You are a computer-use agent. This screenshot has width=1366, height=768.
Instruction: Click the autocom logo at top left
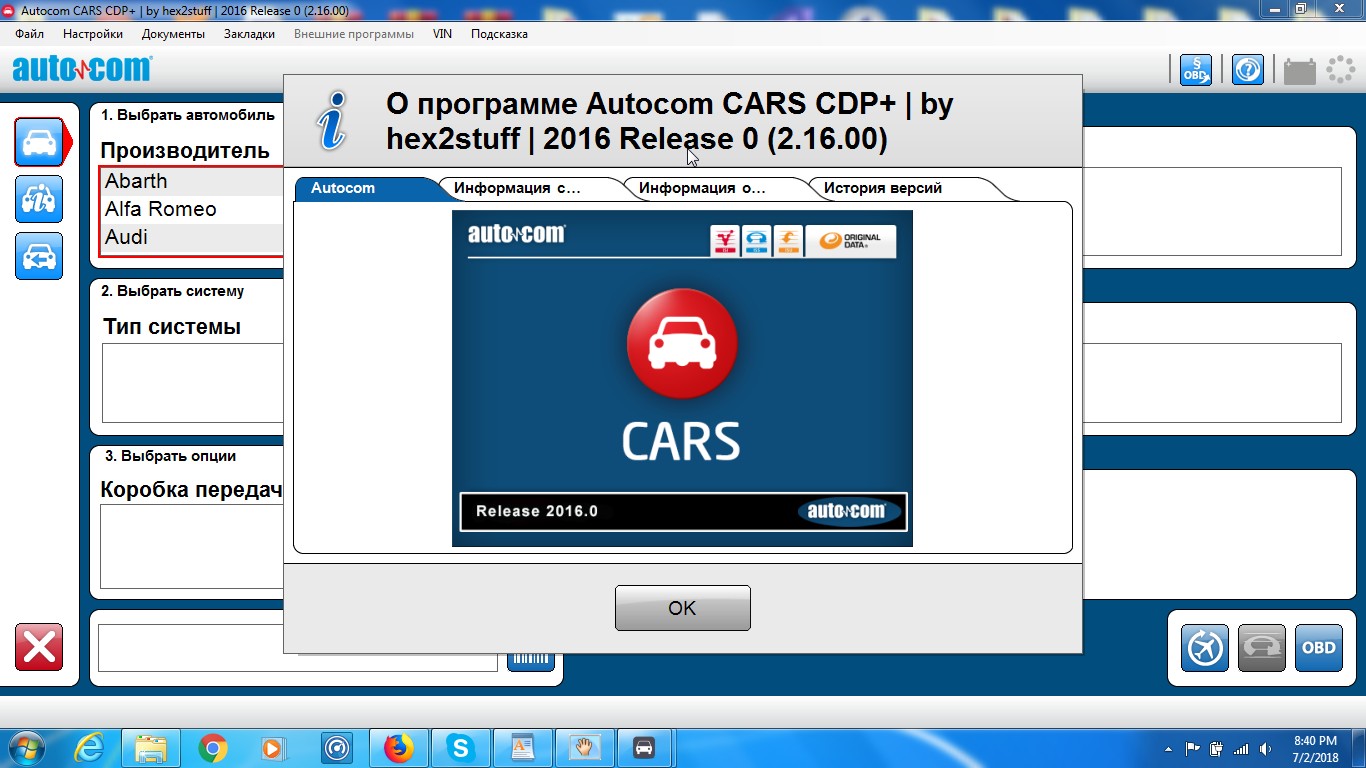click(x=82, y=68)
